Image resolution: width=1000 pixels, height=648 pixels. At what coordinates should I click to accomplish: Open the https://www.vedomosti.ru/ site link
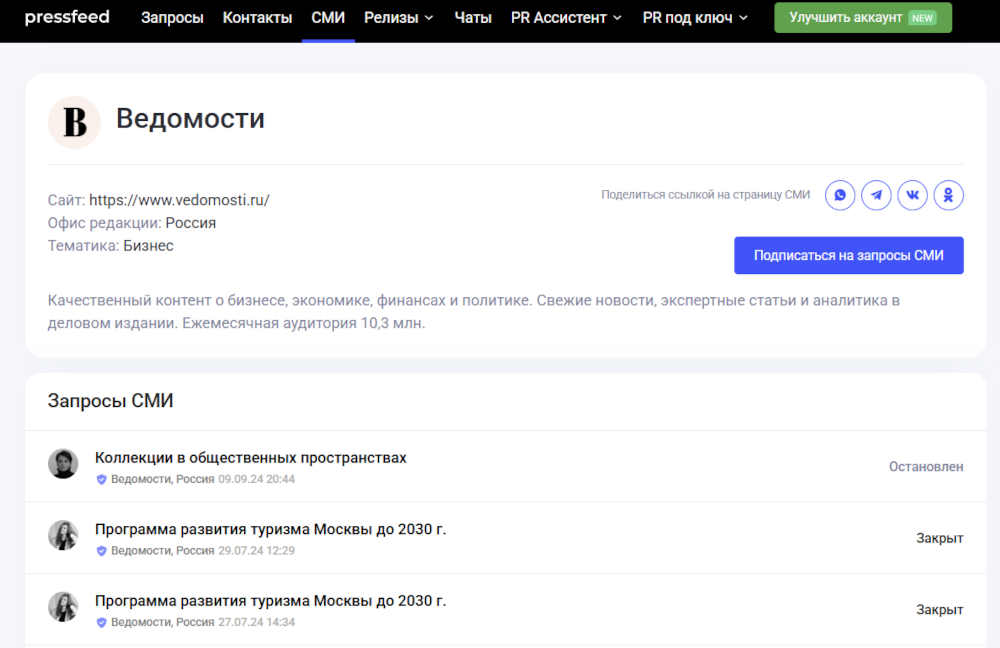(179, 200)
